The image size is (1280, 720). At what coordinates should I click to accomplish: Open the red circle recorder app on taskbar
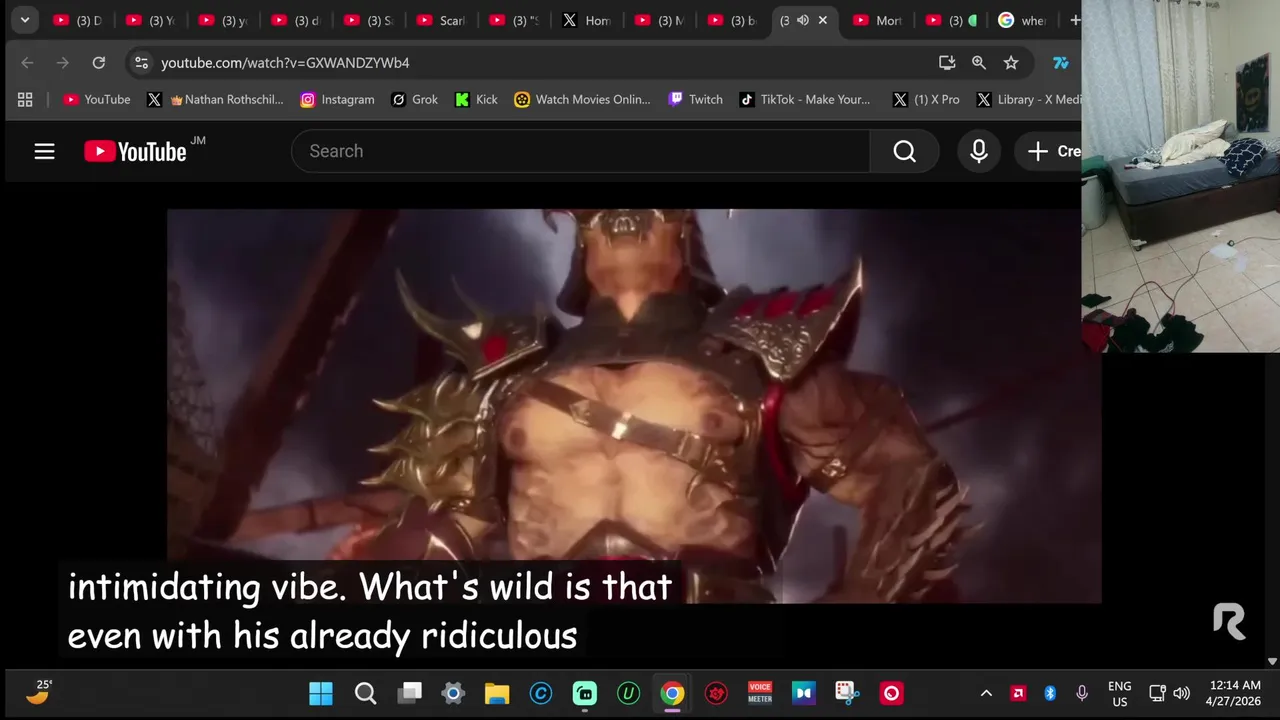[891, 693]
